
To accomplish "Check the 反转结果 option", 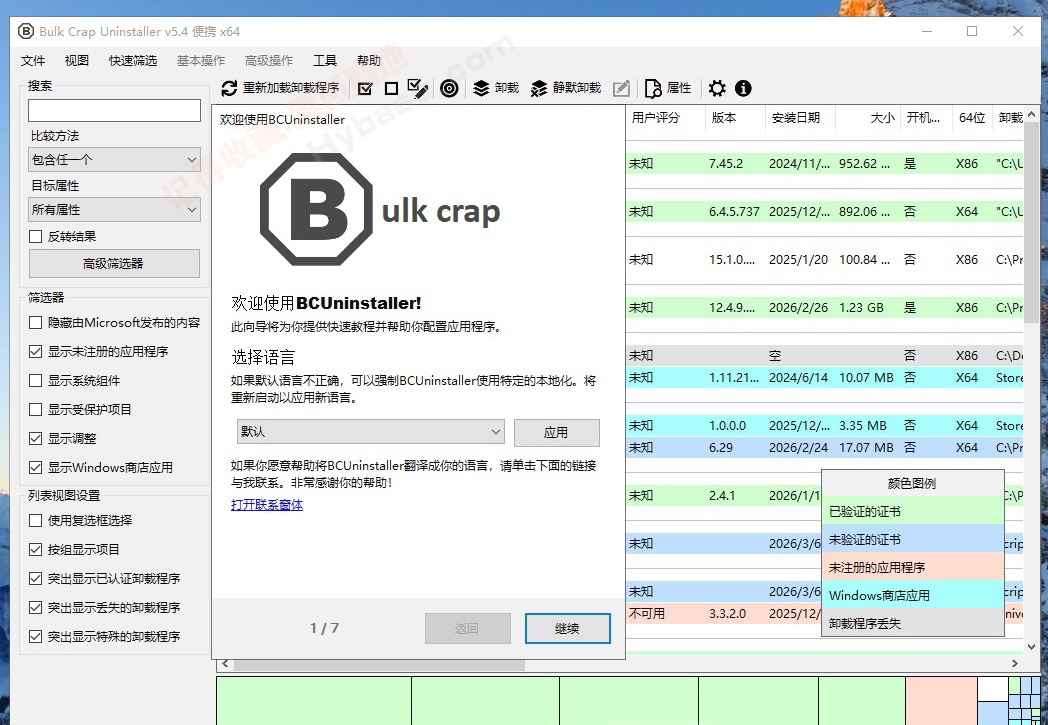I will pos(35,234).
